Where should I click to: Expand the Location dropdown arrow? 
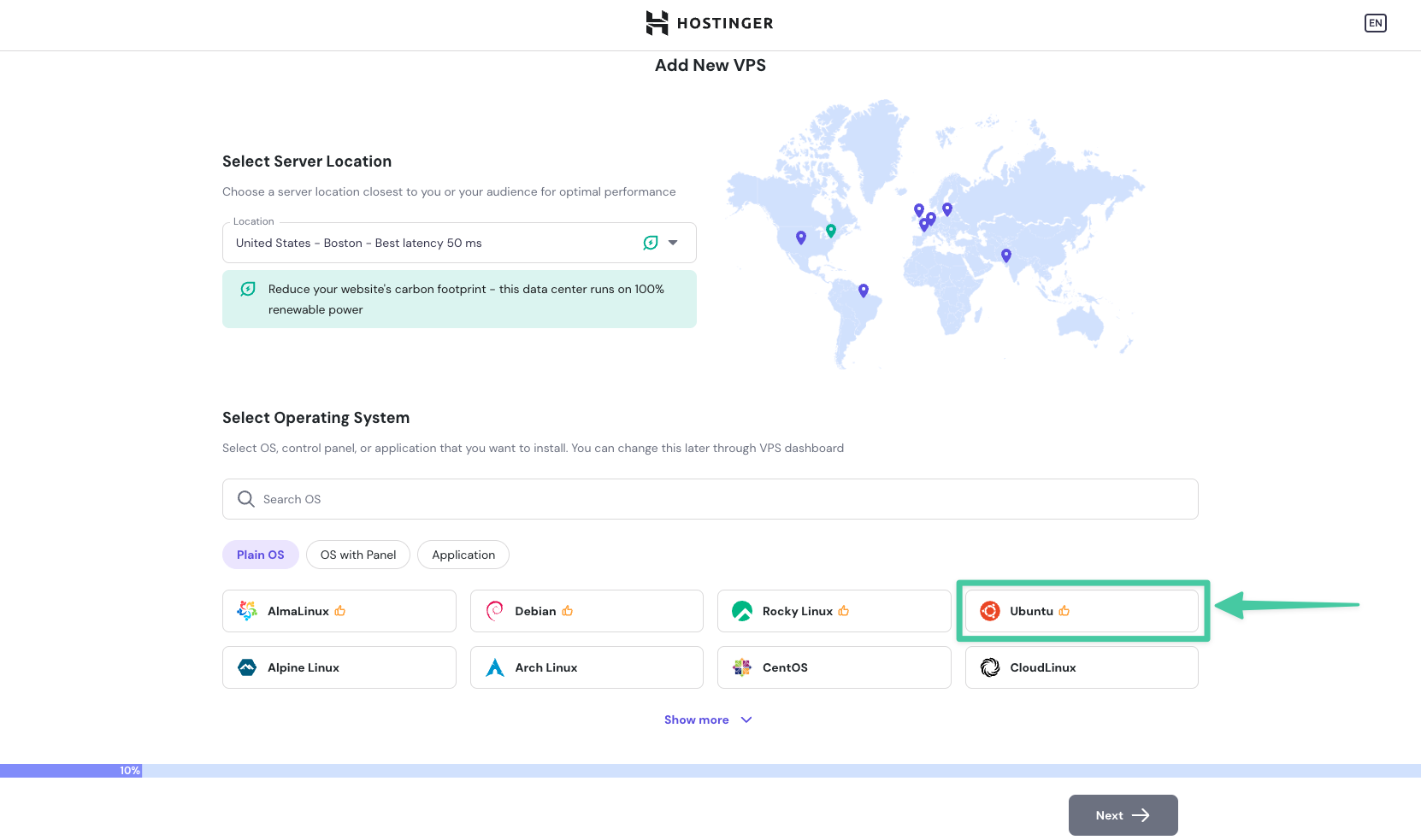point(673,243)
